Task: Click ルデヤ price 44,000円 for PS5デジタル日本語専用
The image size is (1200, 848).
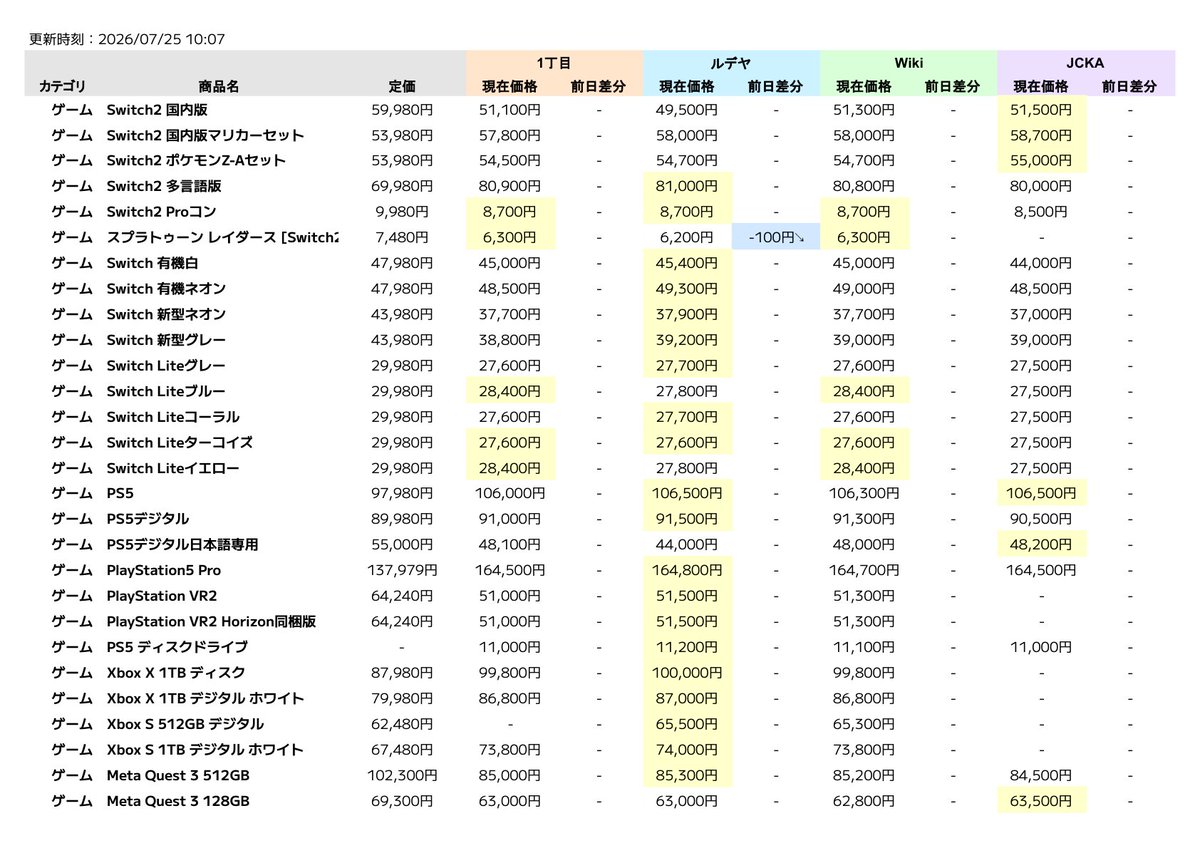Action: pos(687,545)
